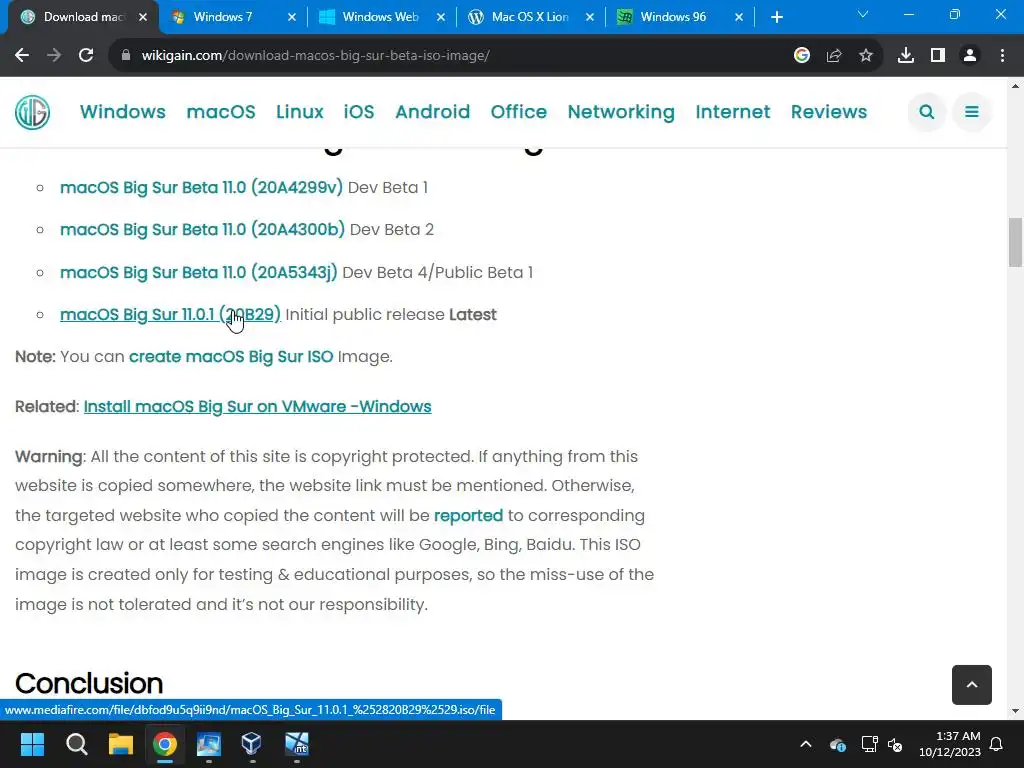Open the taskbar app with 'int' icon
The width and height of the screenshot is (1024, 768).
tap(296, 744)
